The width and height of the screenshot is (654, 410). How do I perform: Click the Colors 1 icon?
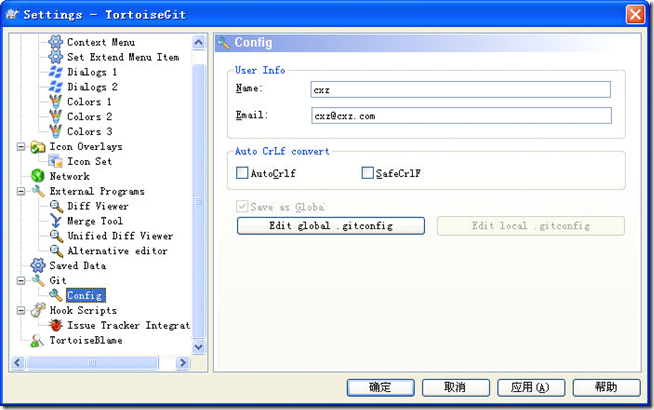pos(56,102)
